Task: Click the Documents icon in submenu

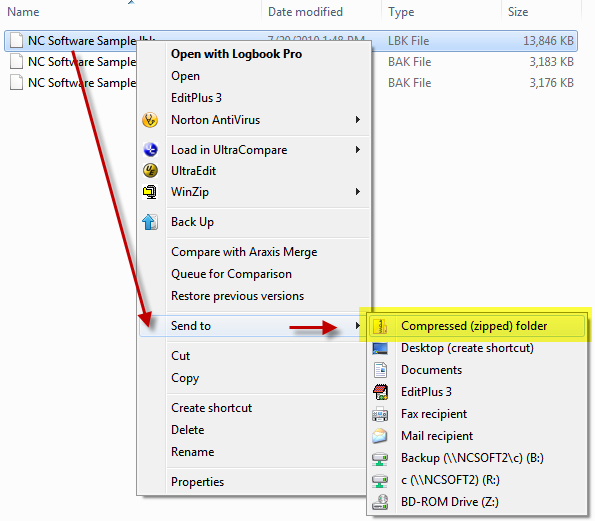Action: [x=380, y=370]
